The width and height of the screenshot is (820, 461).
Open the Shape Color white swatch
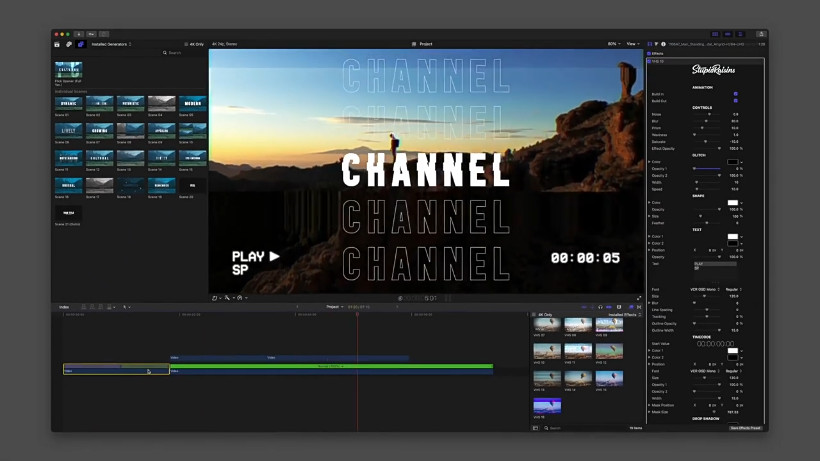tap(733, 202)
